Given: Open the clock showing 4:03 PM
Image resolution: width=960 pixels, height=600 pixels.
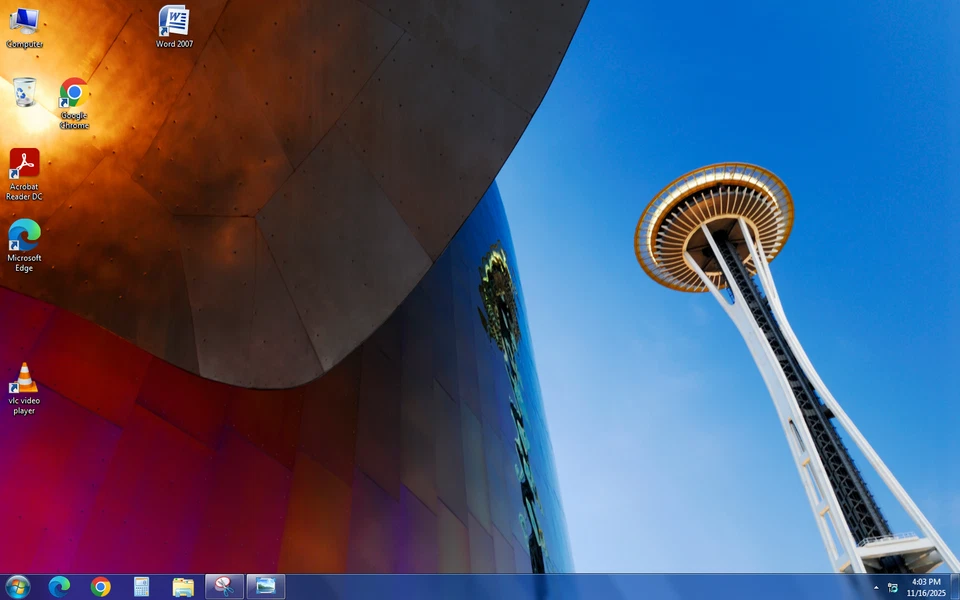Looking at the screenshot, I should [925, 581].
